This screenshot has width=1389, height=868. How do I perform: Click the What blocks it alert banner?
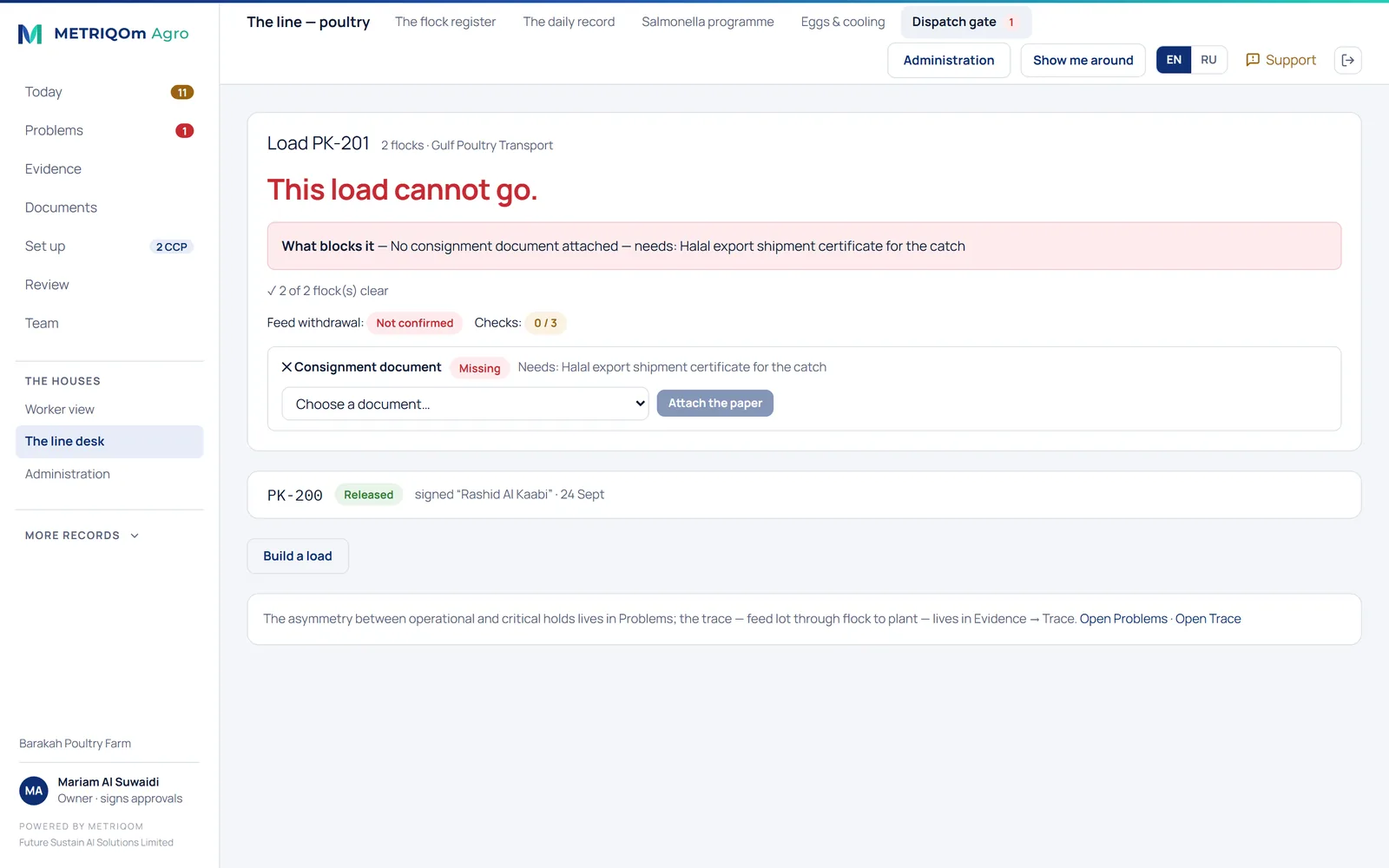pyautogui.click(x=804, y=247)
